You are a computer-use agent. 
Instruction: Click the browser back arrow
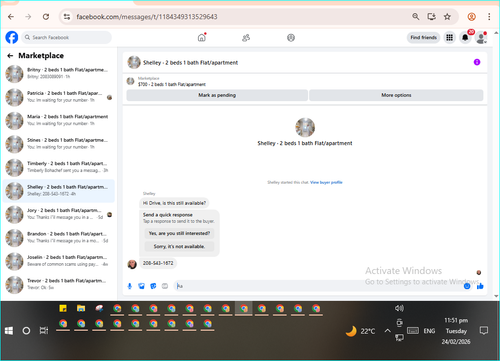point(11,17)
